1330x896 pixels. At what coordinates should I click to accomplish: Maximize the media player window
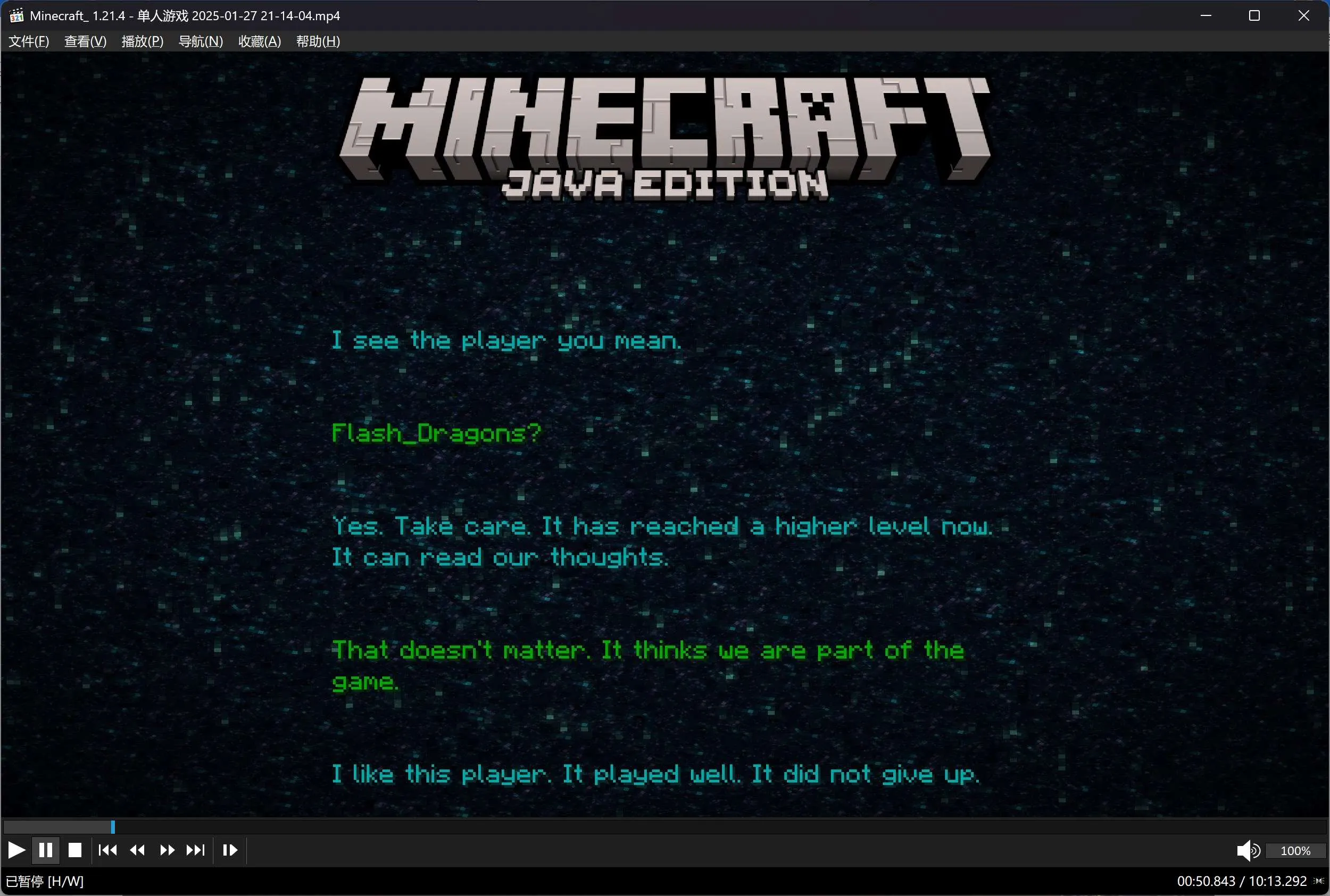coord(1254,15)
